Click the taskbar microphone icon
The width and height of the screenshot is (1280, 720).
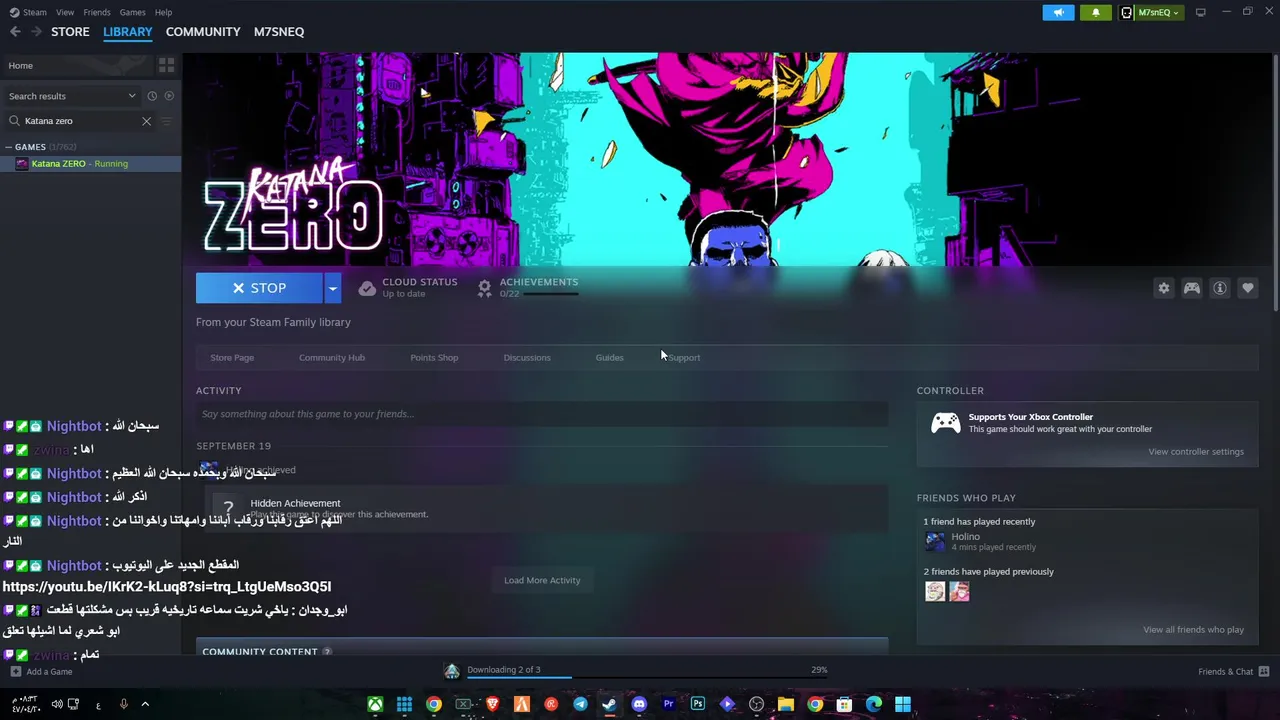[124, 704]
